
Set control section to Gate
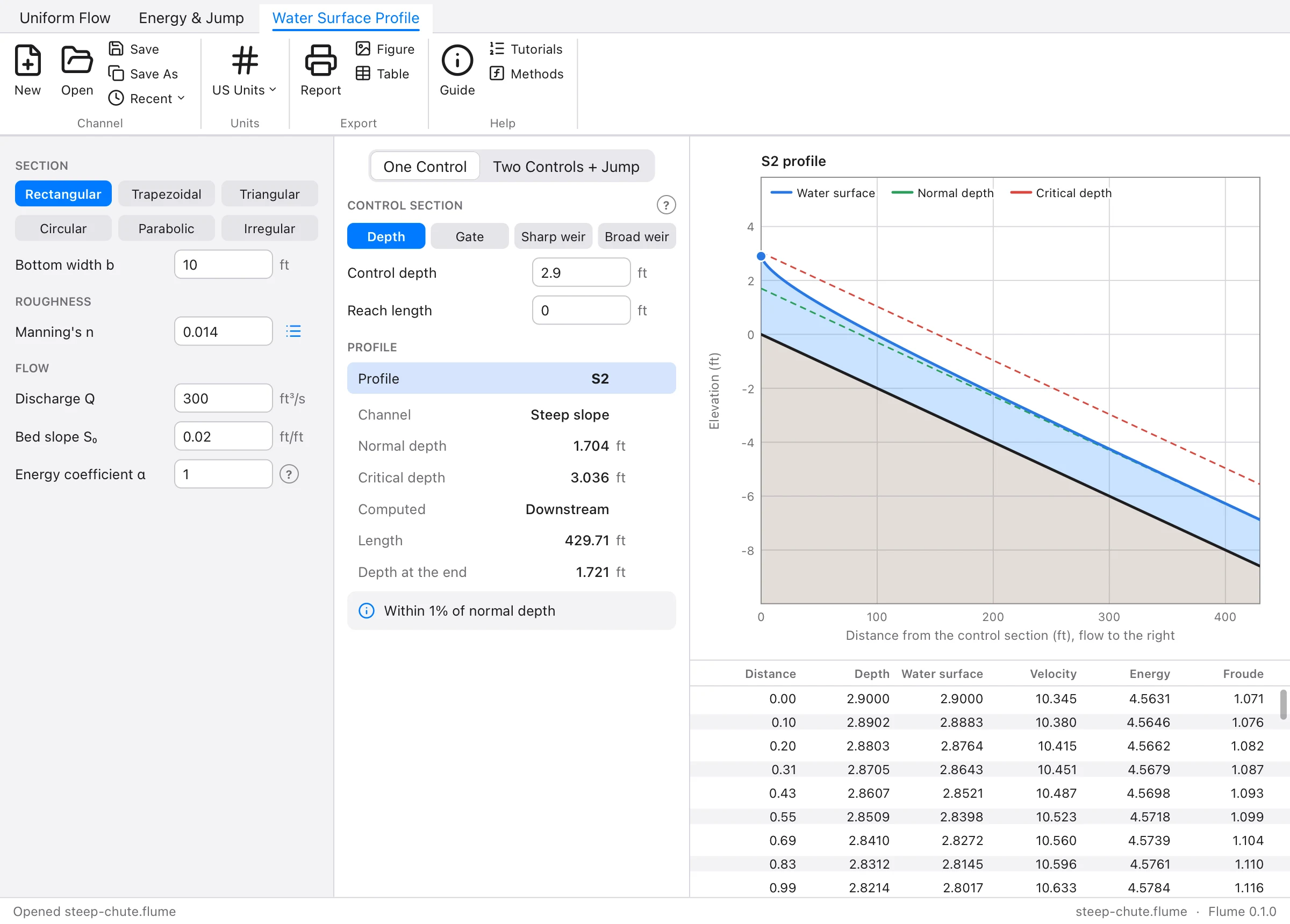tap(469, 236)
